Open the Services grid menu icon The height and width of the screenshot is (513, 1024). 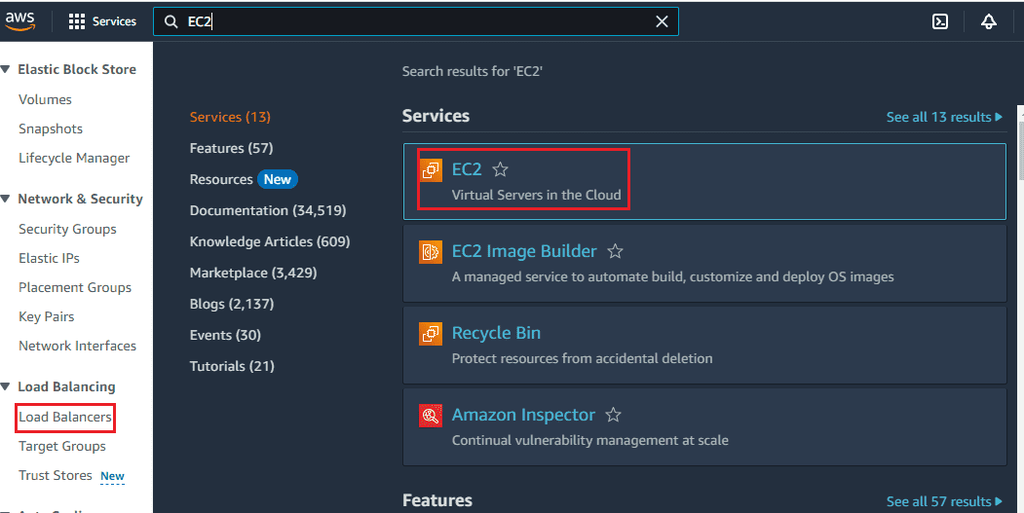77,21
